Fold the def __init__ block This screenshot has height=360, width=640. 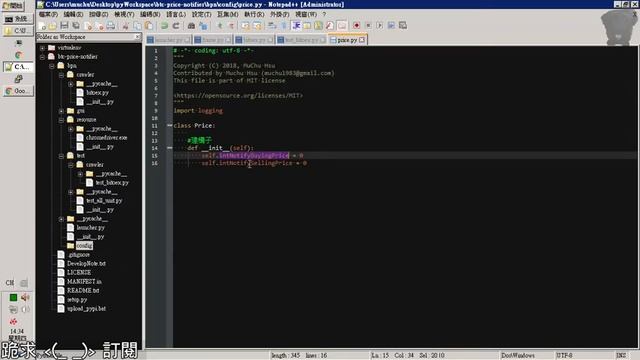169,148
